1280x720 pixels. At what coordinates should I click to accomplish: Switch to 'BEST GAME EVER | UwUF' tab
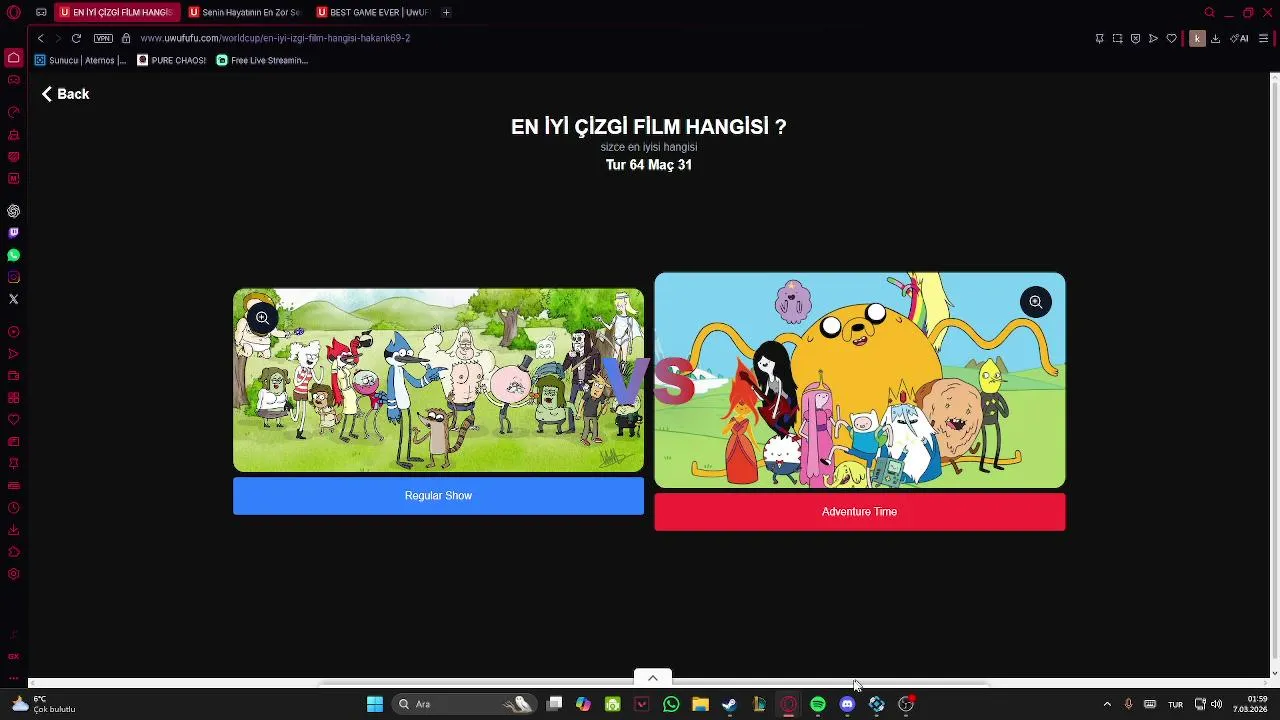pyautogui.click(x=373, y=12)
